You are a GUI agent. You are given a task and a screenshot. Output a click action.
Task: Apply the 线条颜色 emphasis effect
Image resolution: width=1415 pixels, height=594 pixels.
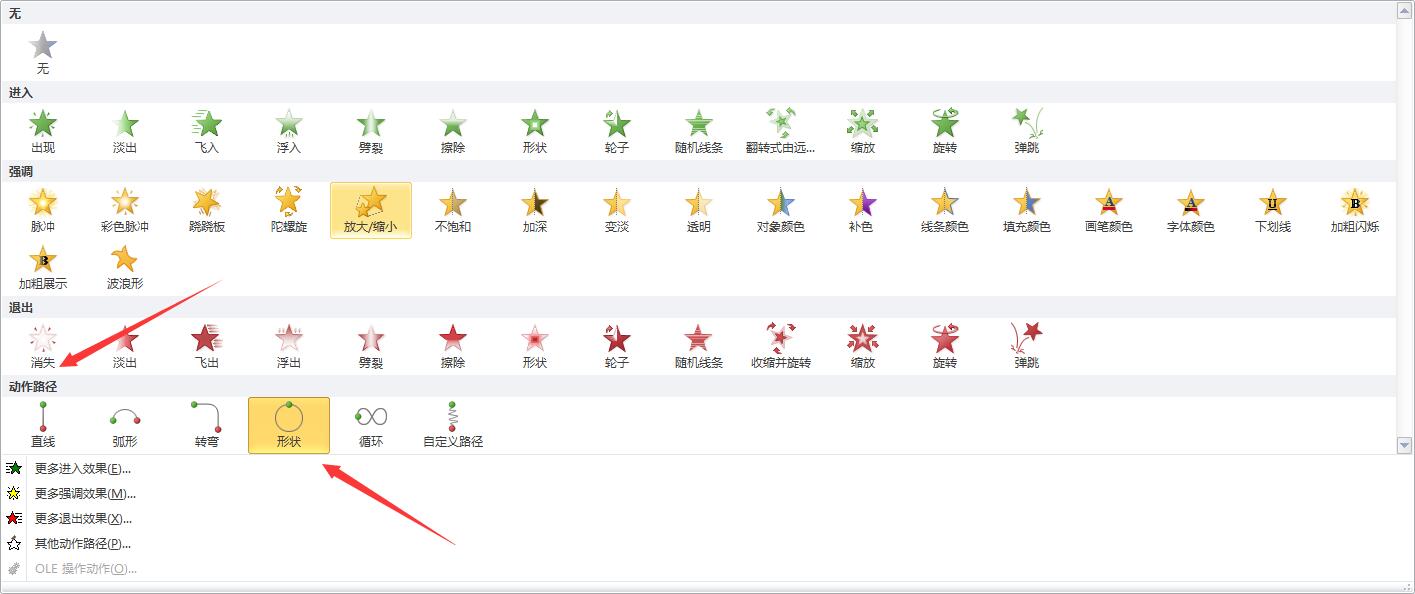[x=945, y=210]
